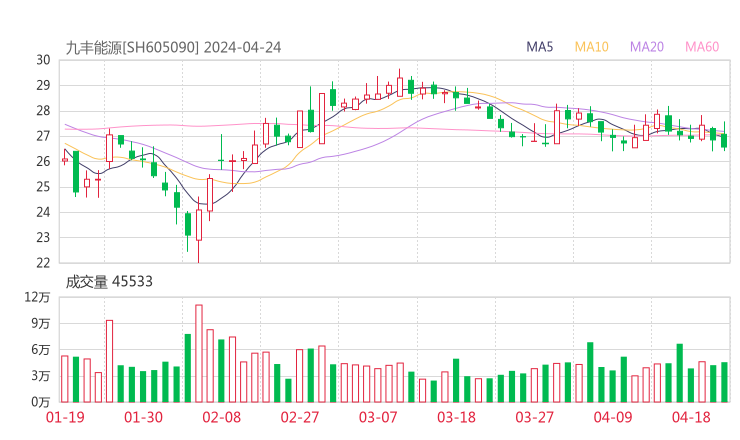Click the price axis value 23
740x440 pixels.
pos(43,237)
